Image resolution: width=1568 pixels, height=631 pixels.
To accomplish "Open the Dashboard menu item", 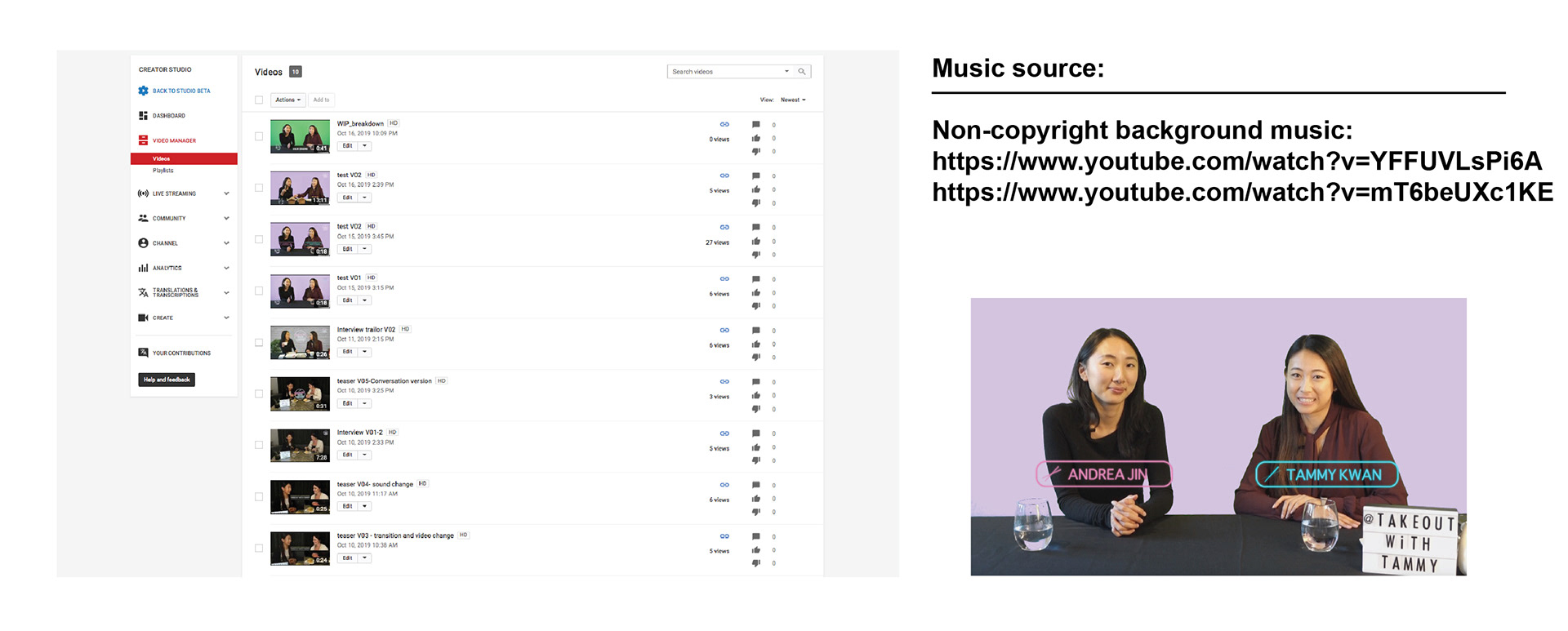I will [169, 116].
